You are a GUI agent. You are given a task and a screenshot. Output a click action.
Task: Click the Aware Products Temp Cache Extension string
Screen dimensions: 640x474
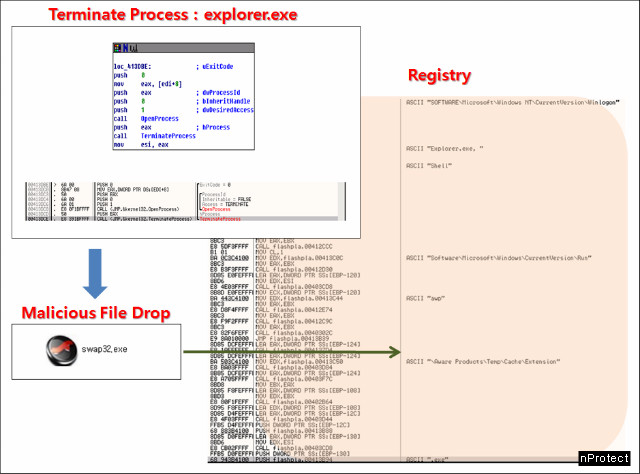coord(483,362)
